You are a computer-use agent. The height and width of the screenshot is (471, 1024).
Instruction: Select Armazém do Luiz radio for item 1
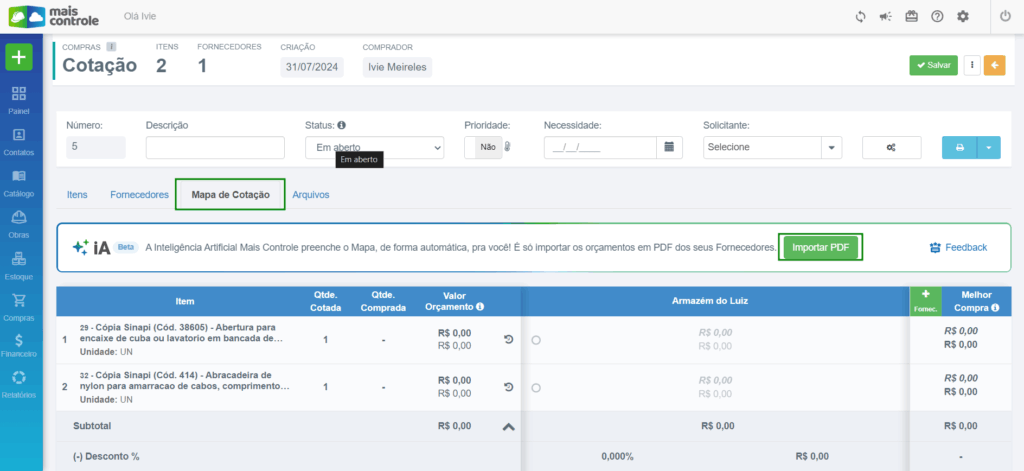point(537,340)
